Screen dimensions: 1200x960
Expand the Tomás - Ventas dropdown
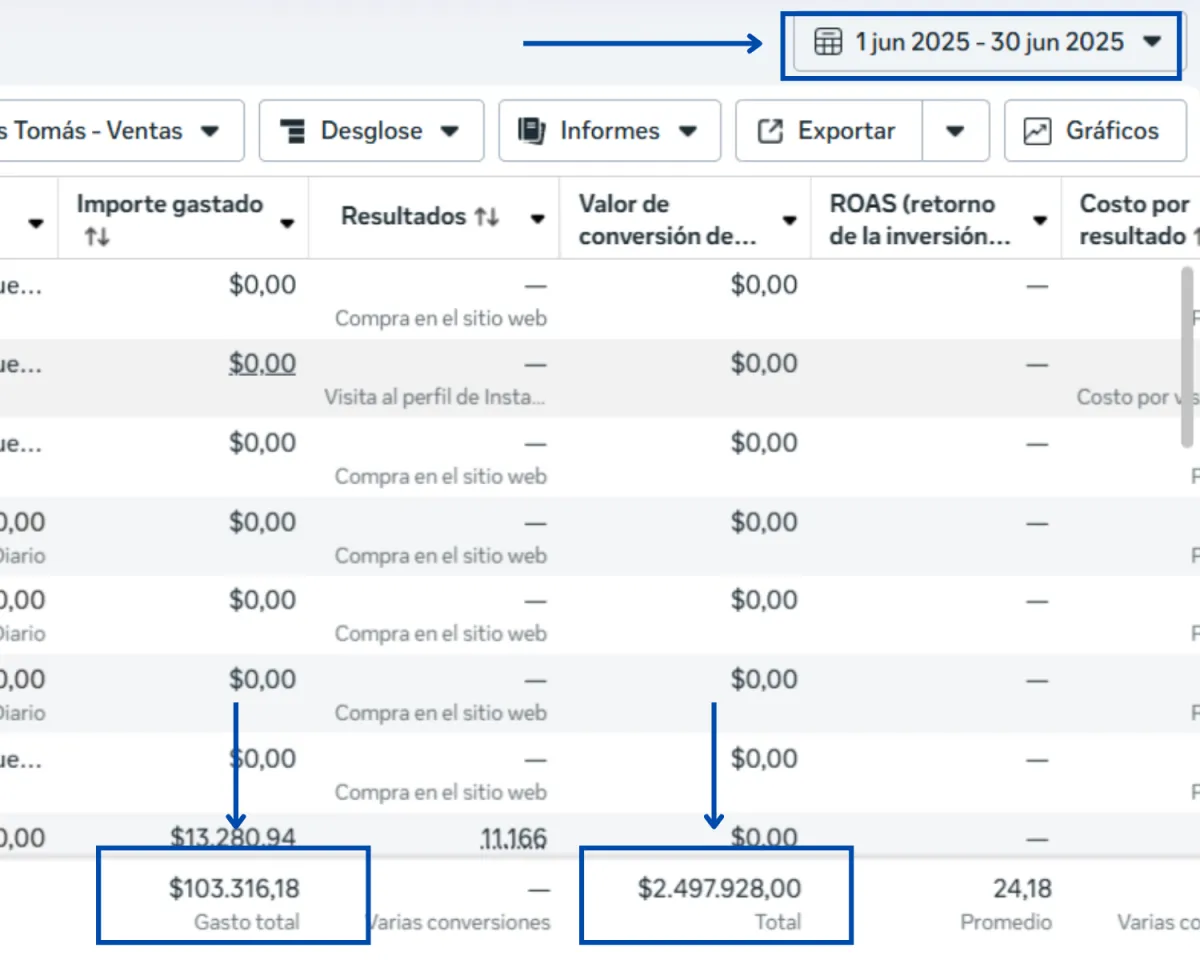tap(209, 131)
